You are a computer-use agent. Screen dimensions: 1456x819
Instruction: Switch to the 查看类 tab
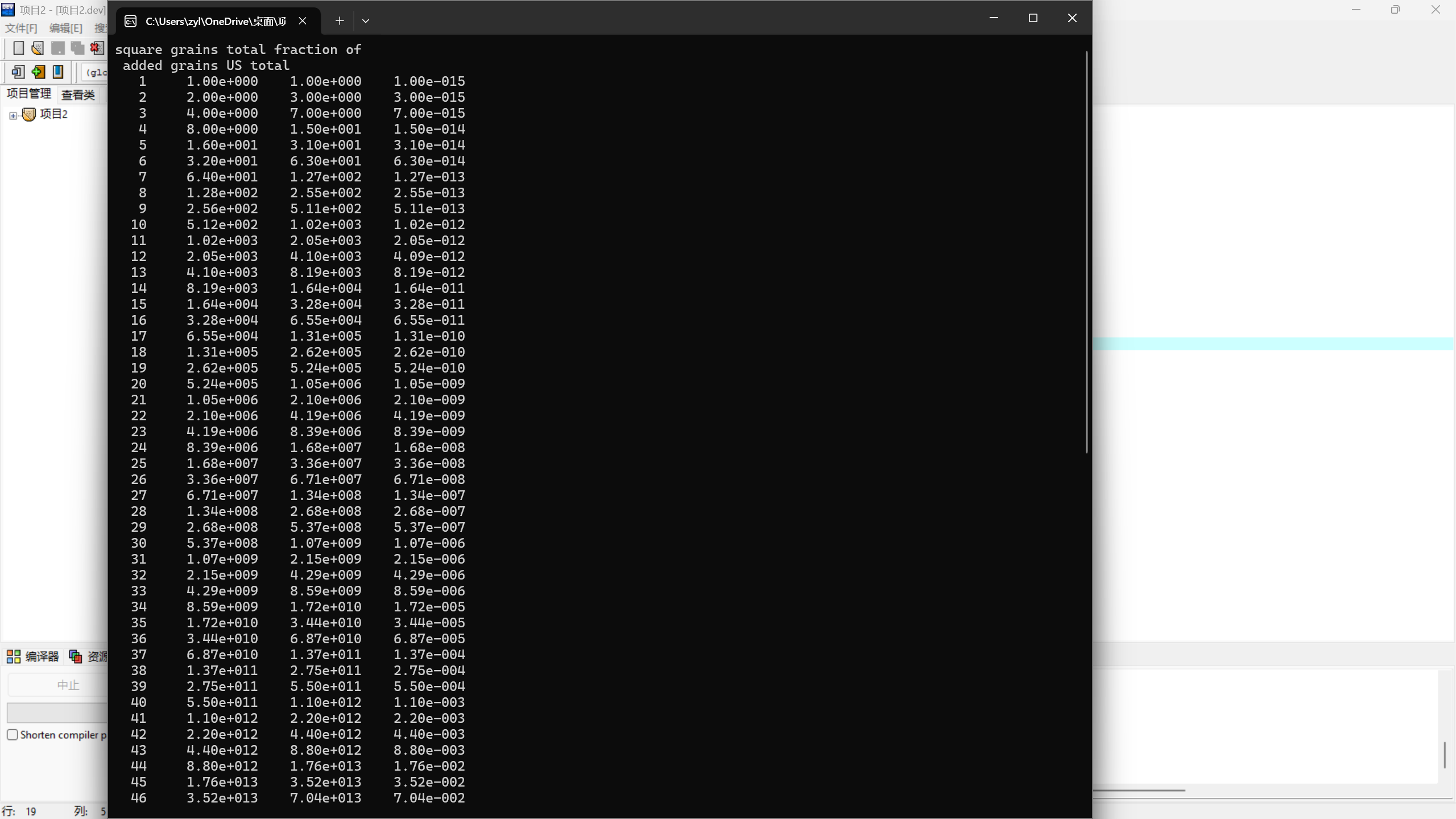click(x=78, y=95)
